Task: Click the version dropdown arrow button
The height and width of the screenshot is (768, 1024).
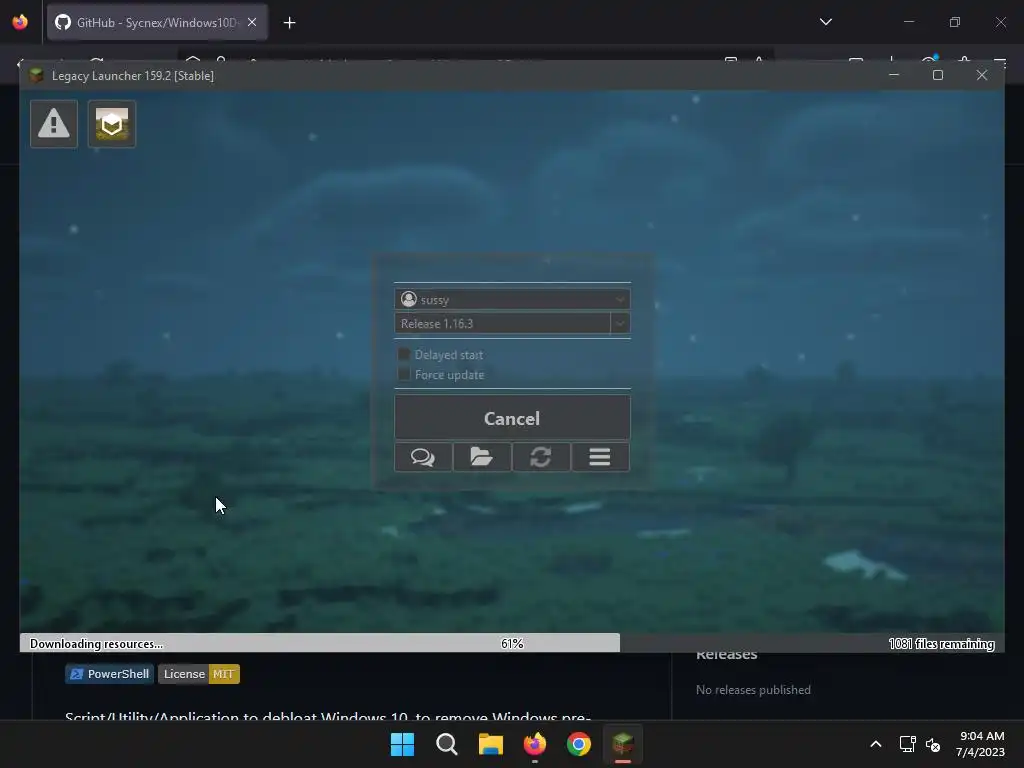Action: pyautogui.click(x=620, y=323)
